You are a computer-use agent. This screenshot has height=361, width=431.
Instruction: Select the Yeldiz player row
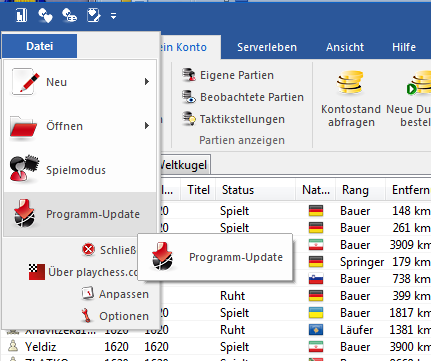(216, 347)
